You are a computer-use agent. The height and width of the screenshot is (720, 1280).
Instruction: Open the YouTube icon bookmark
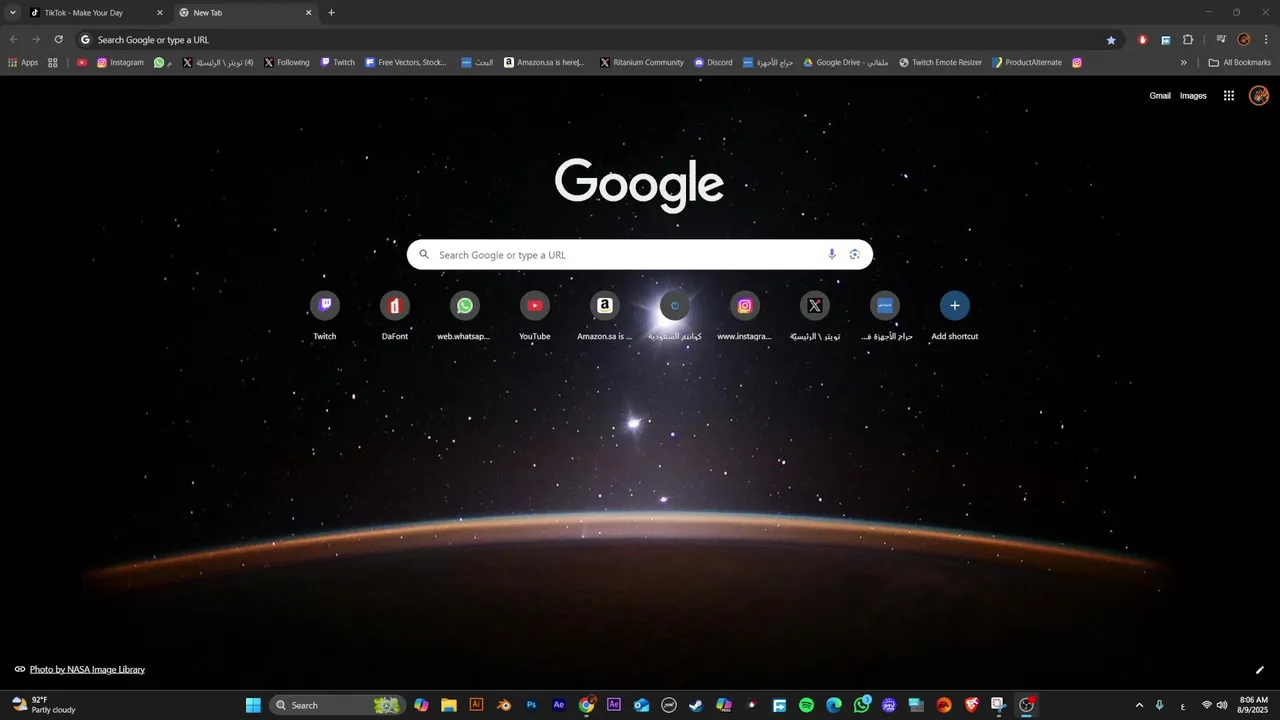pos(82,62)
